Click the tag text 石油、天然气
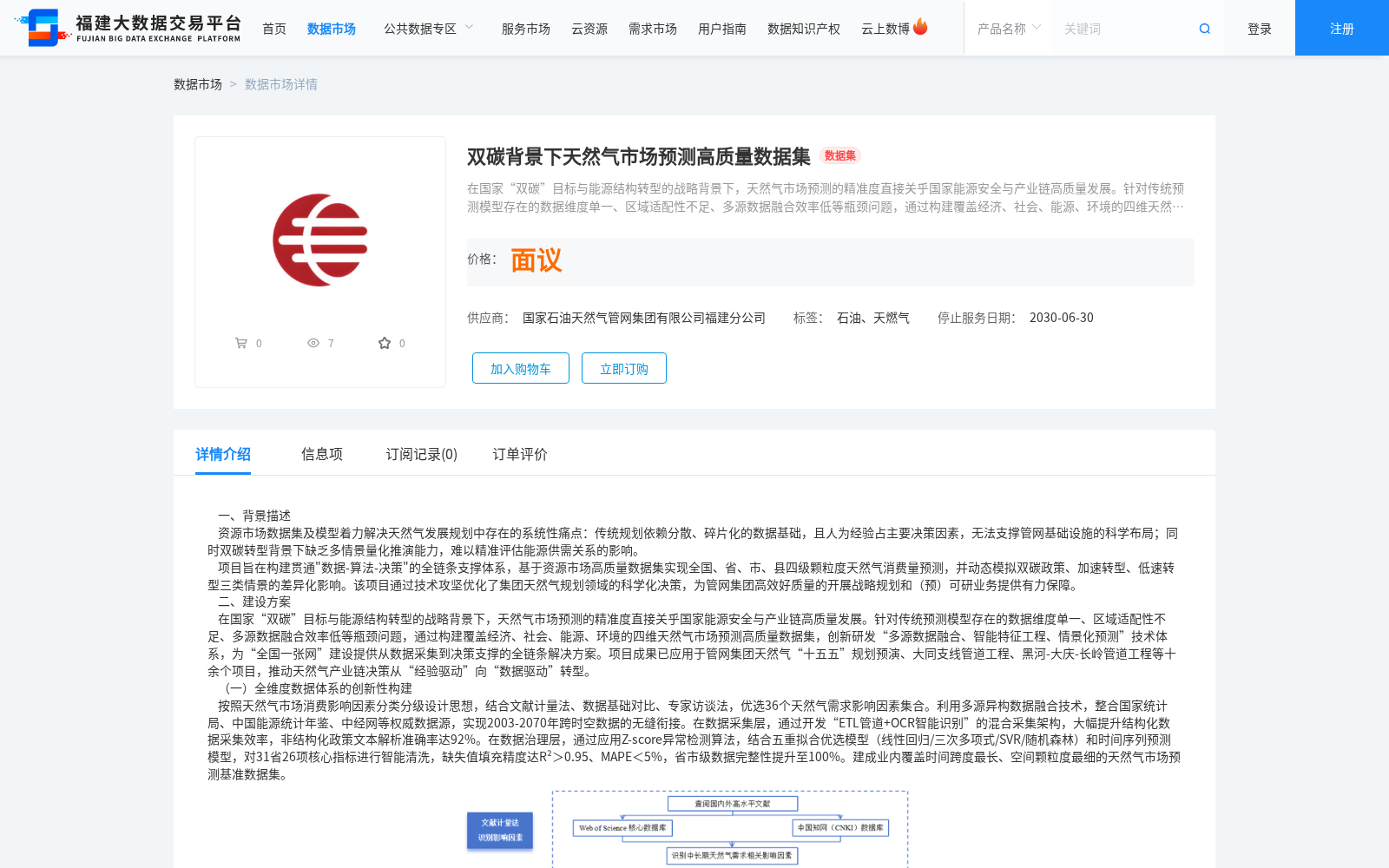This screenshot has width=1389, height=868. pyautogui.click(x=873, y=318)
